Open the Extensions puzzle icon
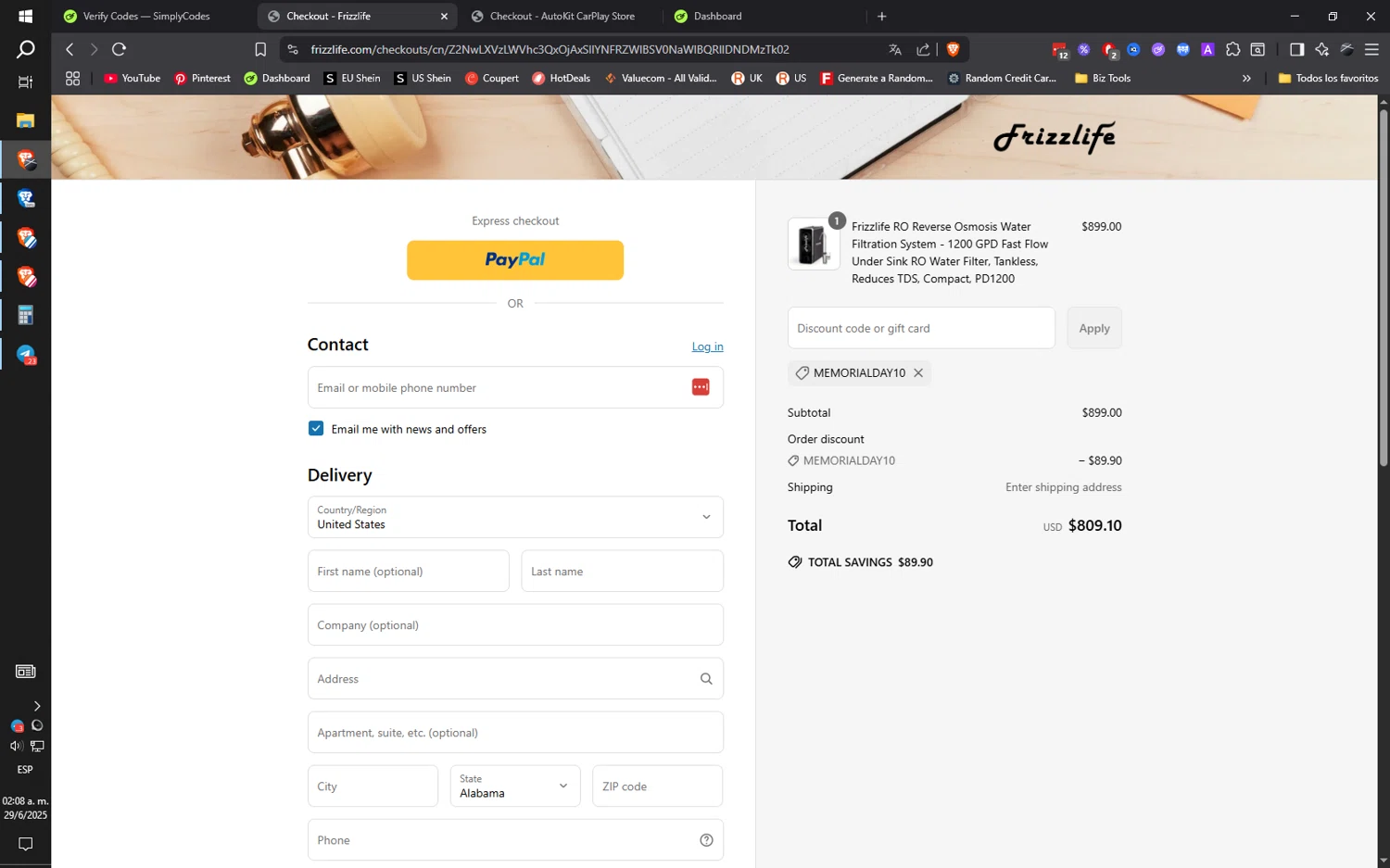This screenshot has width=1390, height=868. [1232, 49]
